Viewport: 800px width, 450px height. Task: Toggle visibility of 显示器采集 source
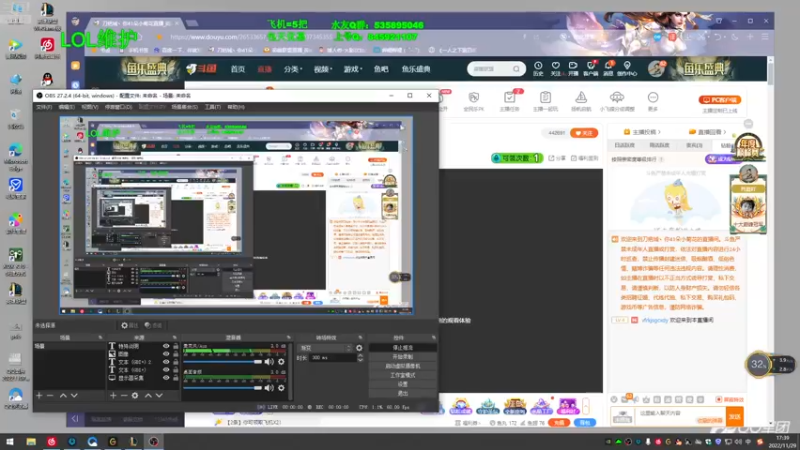(x=166, y=378)
